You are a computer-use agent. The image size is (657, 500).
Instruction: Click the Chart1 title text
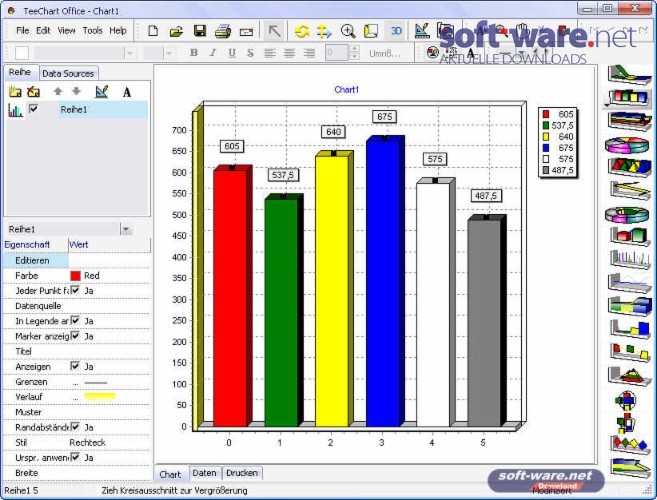(x=347, y=90)
